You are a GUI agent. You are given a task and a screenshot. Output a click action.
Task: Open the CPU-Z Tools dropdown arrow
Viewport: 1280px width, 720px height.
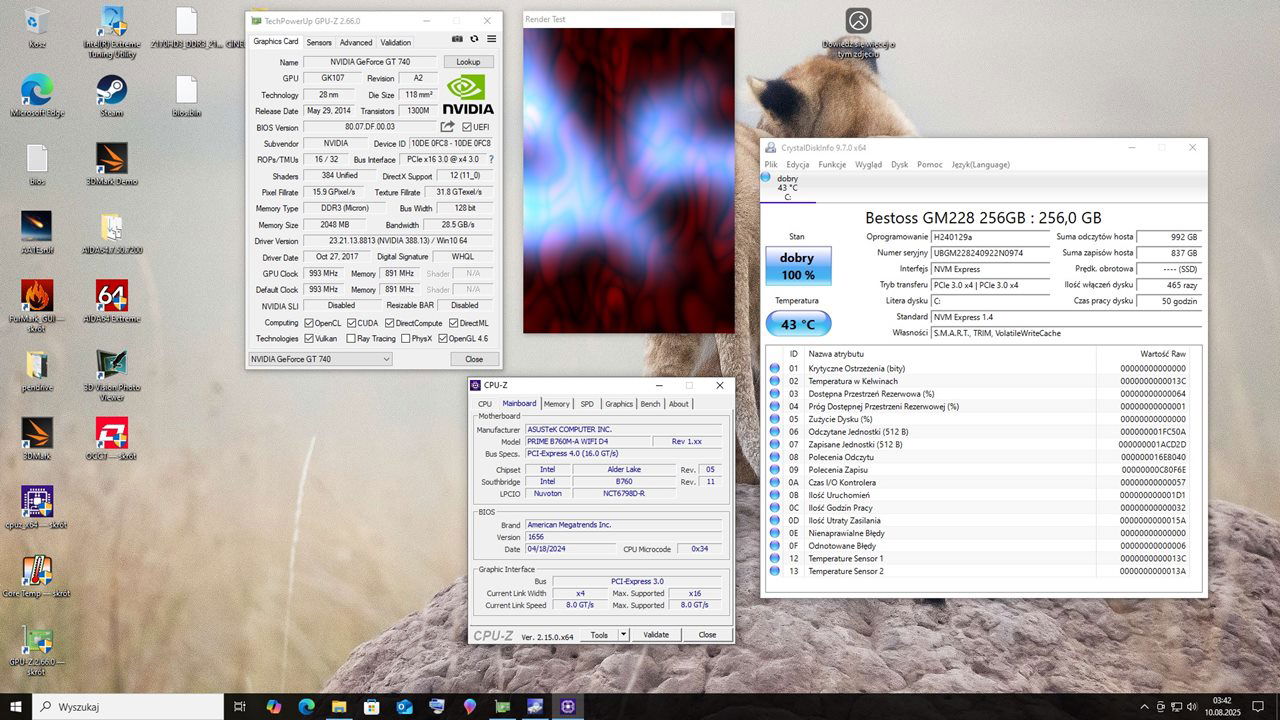pos(623,635)
